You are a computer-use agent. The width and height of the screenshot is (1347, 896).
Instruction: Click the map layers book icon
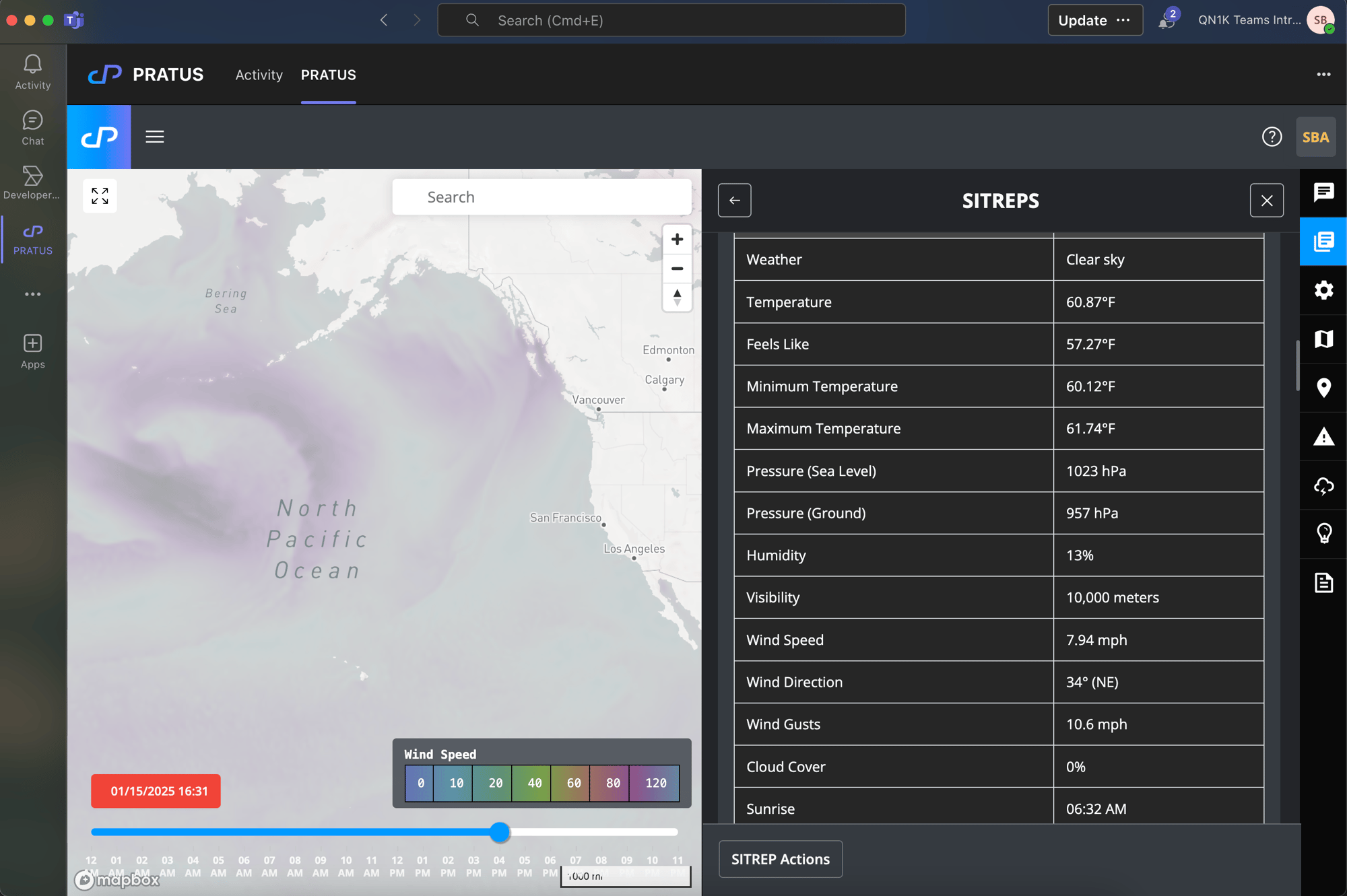click(x=1323, y=339)
